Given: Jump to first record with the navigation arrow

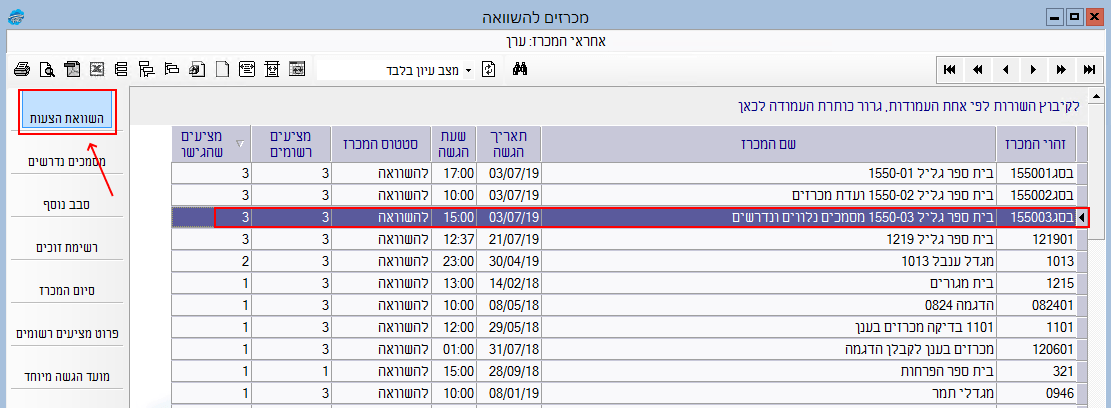Looking at the screenshot, I should (x=949, y=69).
